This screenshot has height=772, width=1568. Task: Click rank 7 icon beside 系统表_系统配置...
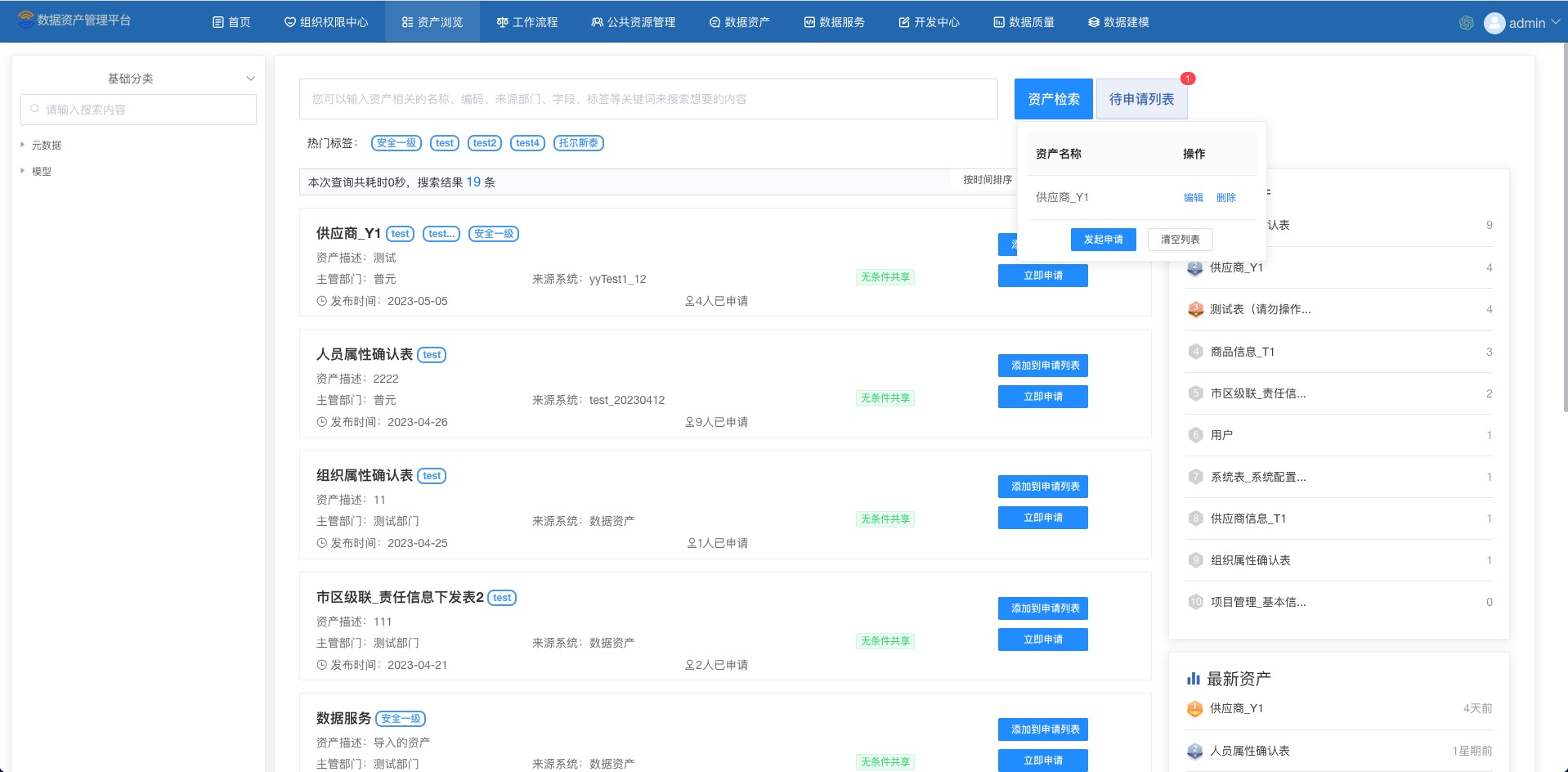1195,477
